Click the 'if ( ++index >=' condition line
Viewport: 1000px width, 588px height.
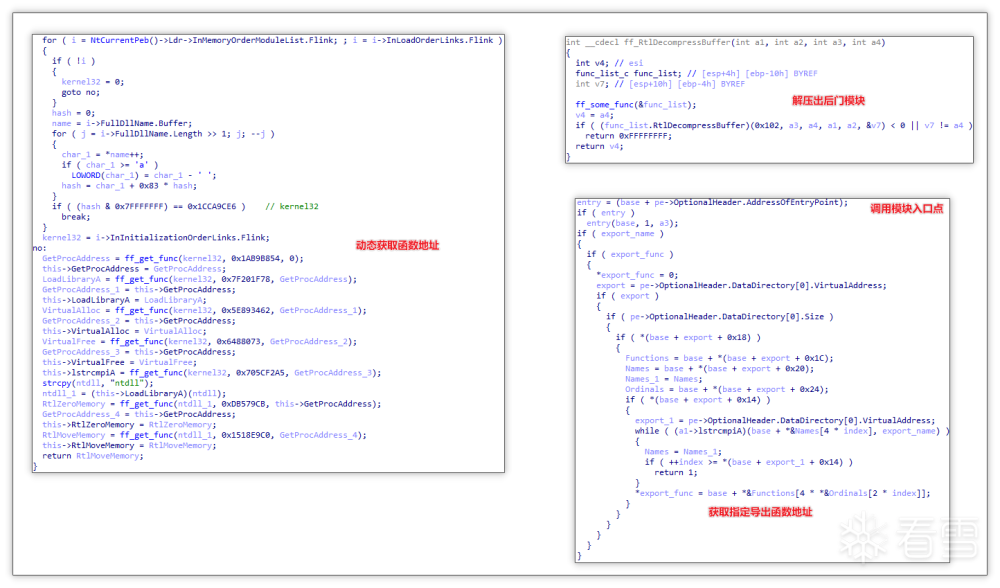748,462
